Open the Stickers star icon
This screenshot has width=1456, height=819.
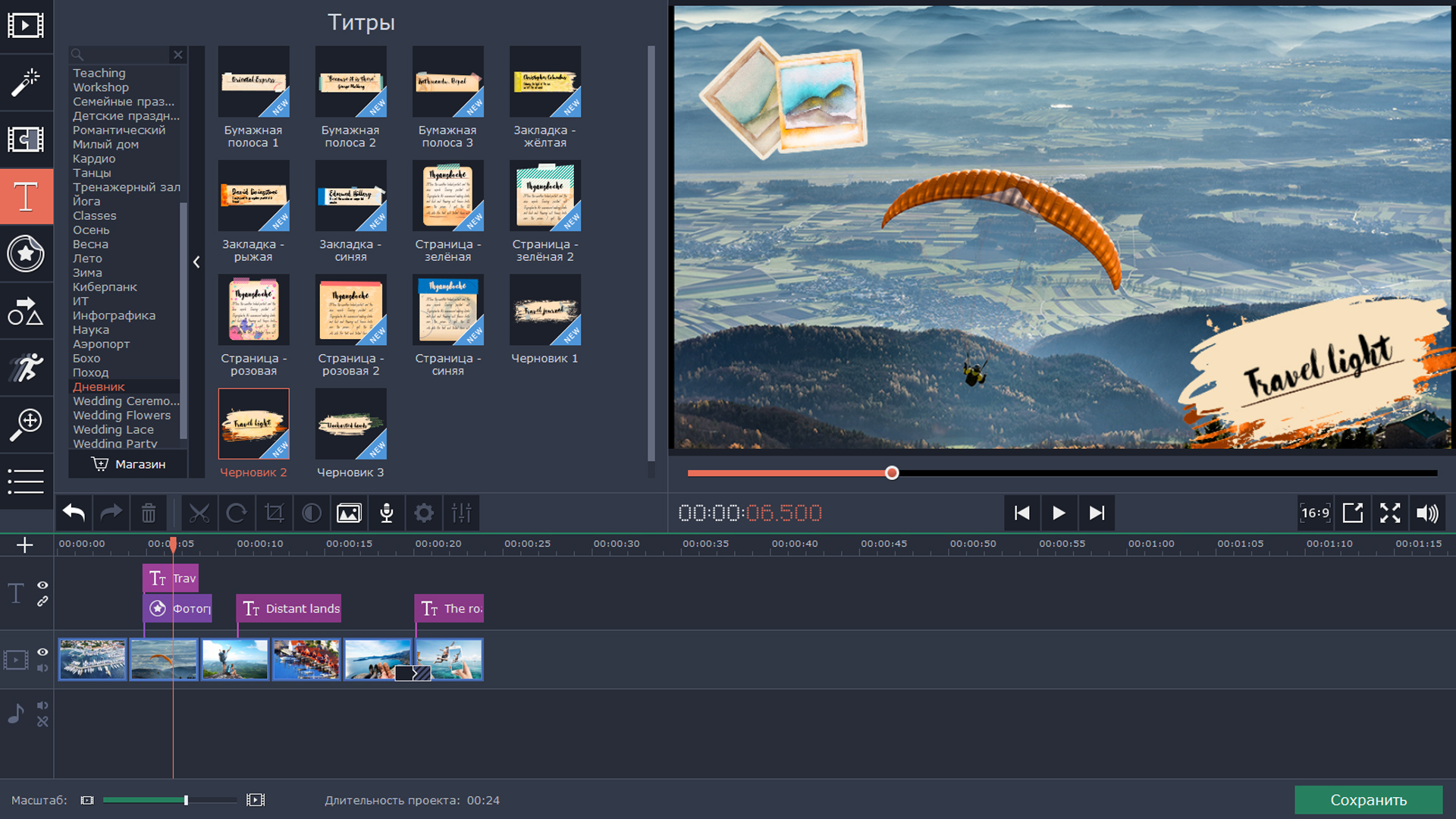[26, 253]
